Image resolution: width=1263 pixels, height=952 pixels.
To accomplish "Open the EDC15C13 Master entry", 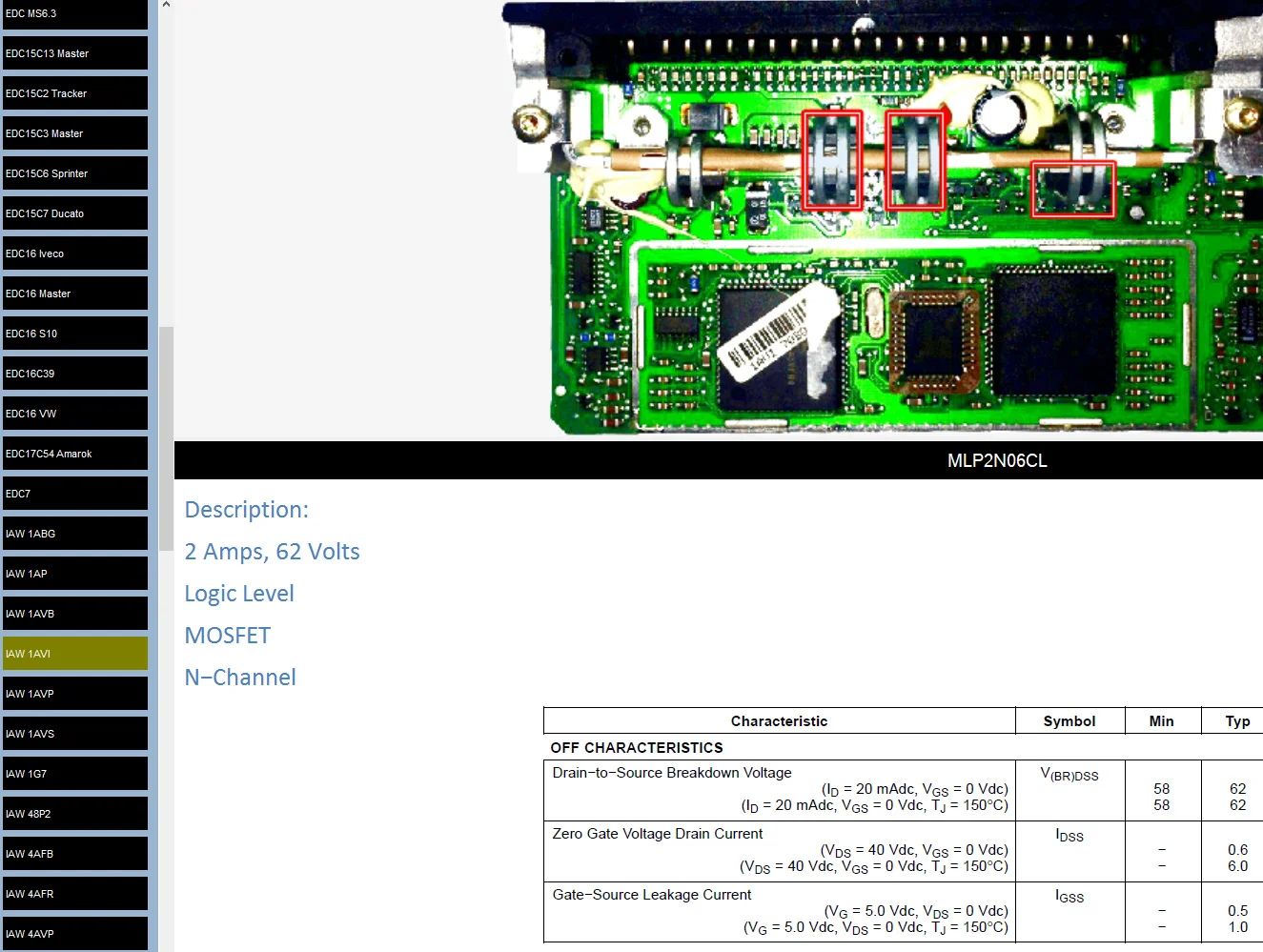I will click(75, 53).
